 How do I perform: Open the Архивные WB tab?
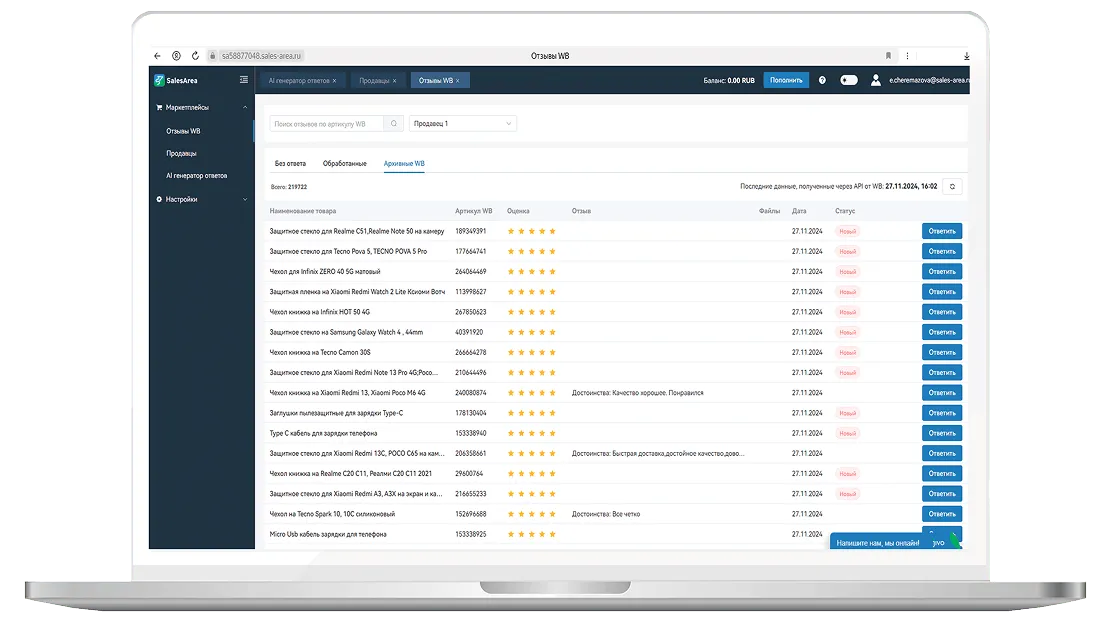tap(404, 164)
